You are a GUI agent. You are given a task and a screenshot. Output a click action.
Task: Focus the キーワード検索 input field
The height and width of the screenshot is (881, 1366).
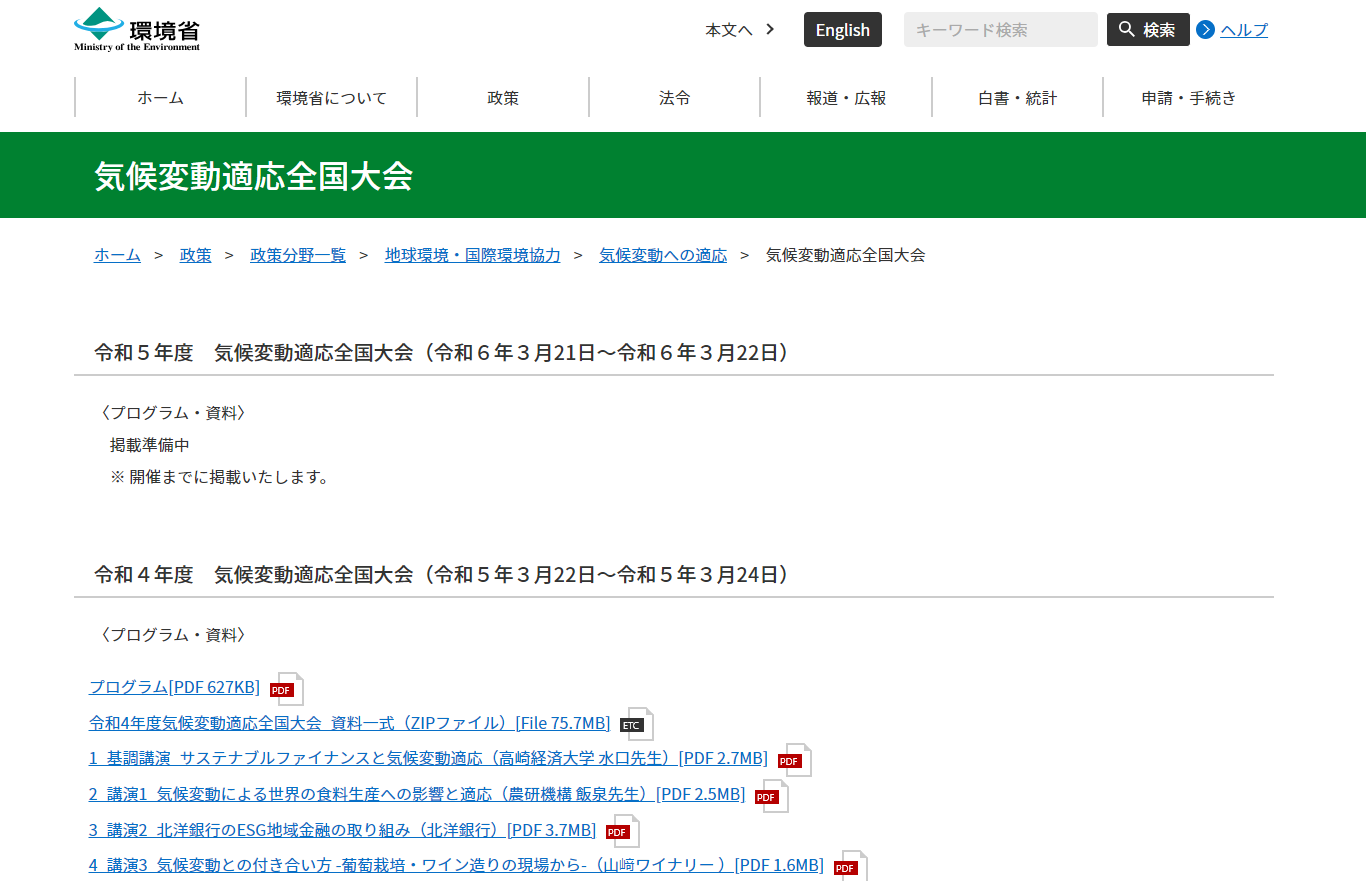coord(1000,30)
